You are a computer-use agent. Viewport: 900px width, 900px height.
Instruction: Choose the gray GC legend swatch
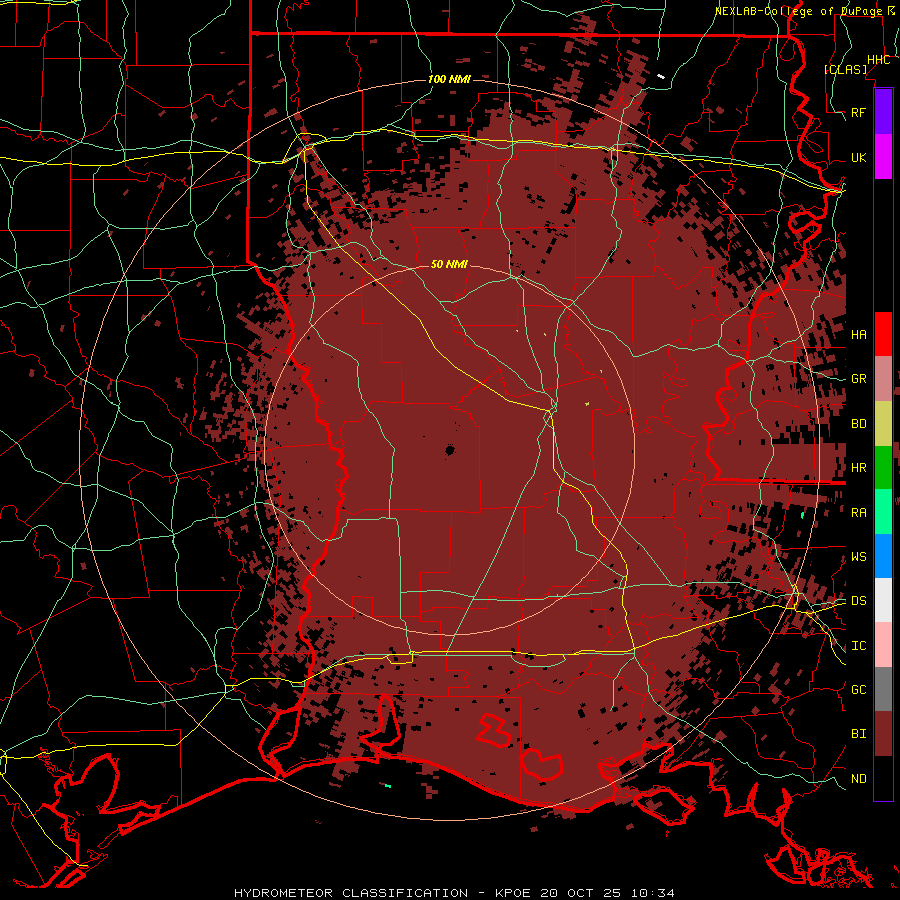point(883,689)
